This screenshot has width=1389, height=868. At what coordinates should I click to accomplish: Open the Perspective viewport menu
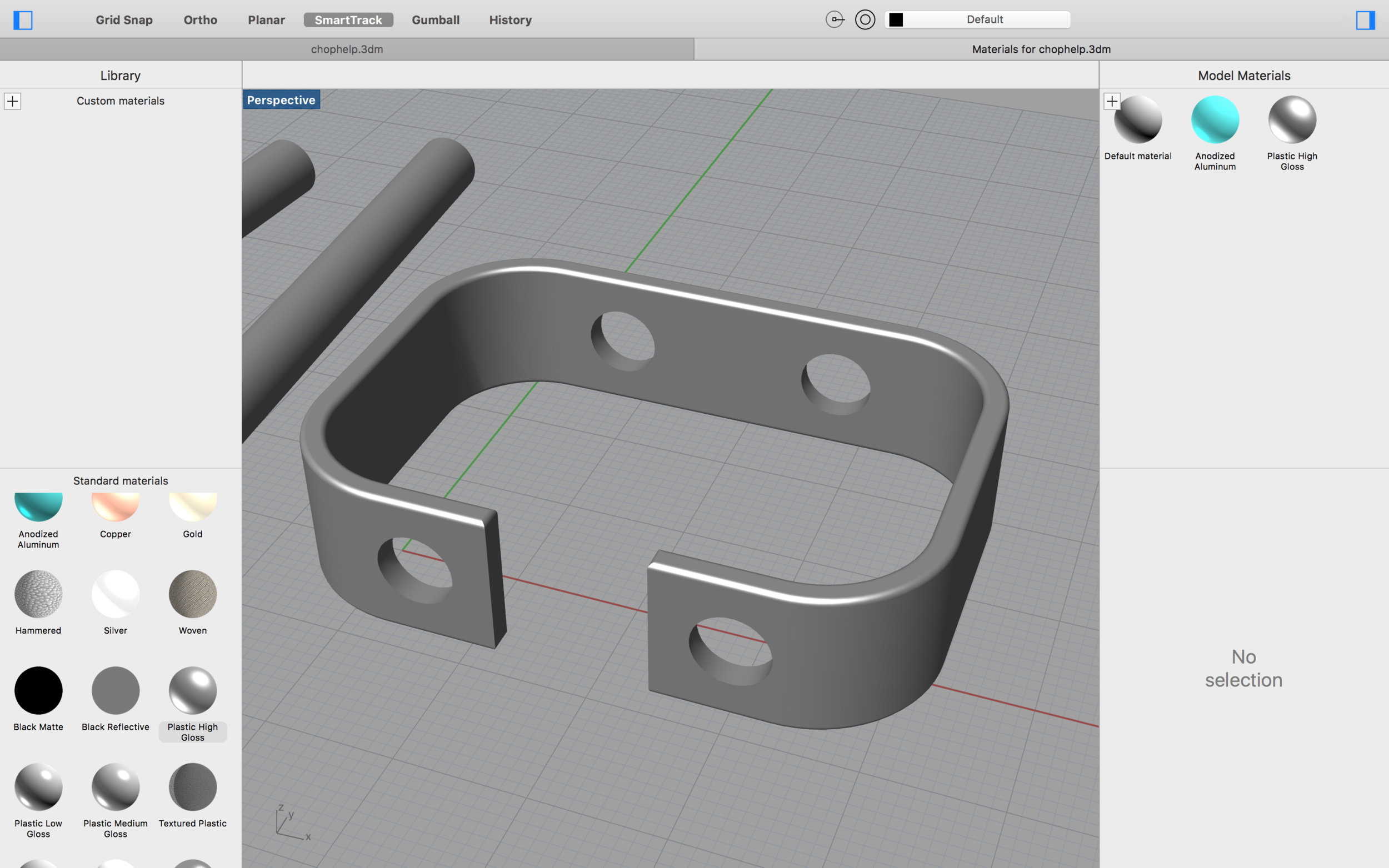(x=281, y=100)
